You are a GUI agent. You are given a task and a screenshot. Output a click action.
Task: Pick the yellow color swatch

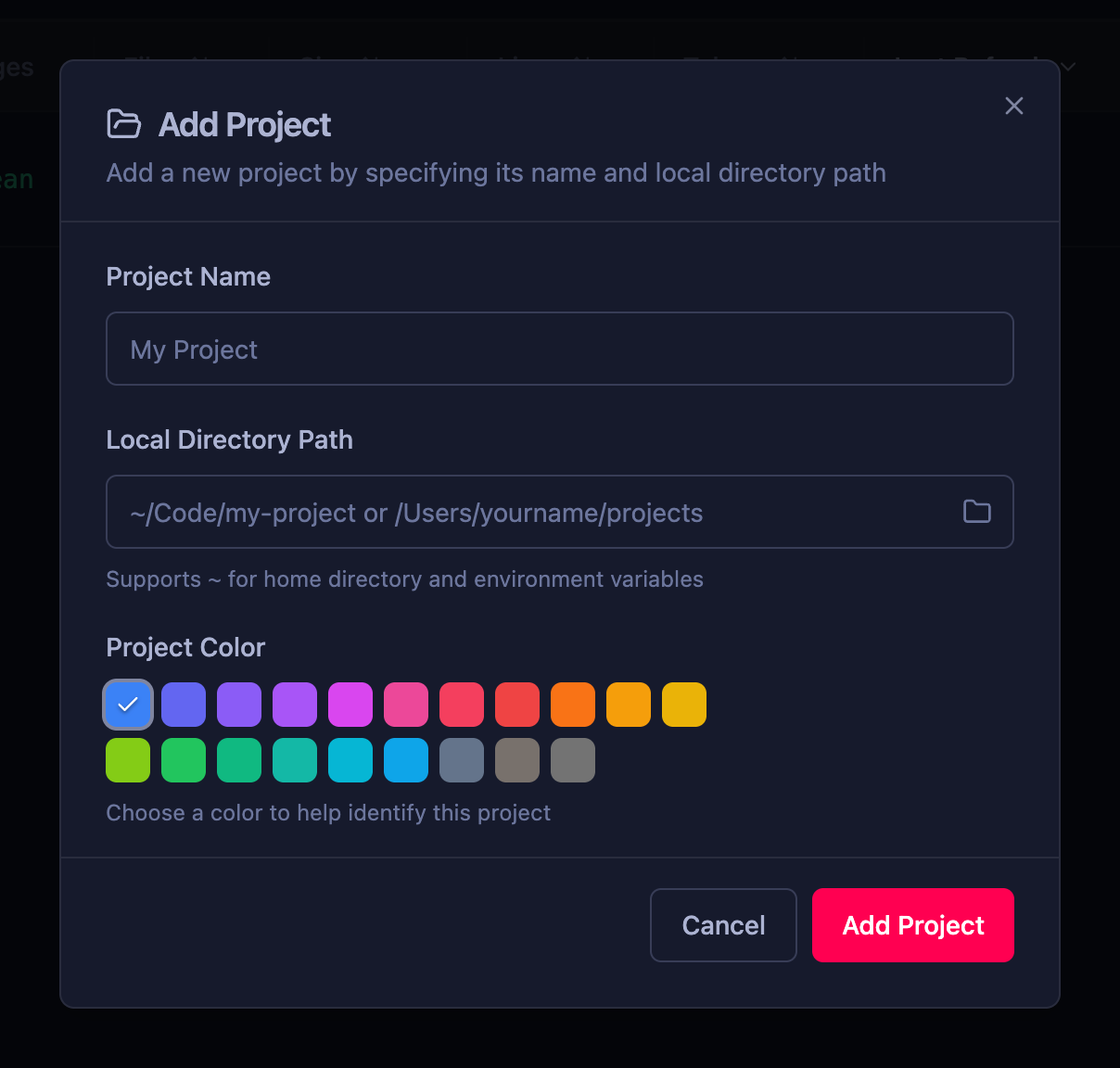click(684, 704)
